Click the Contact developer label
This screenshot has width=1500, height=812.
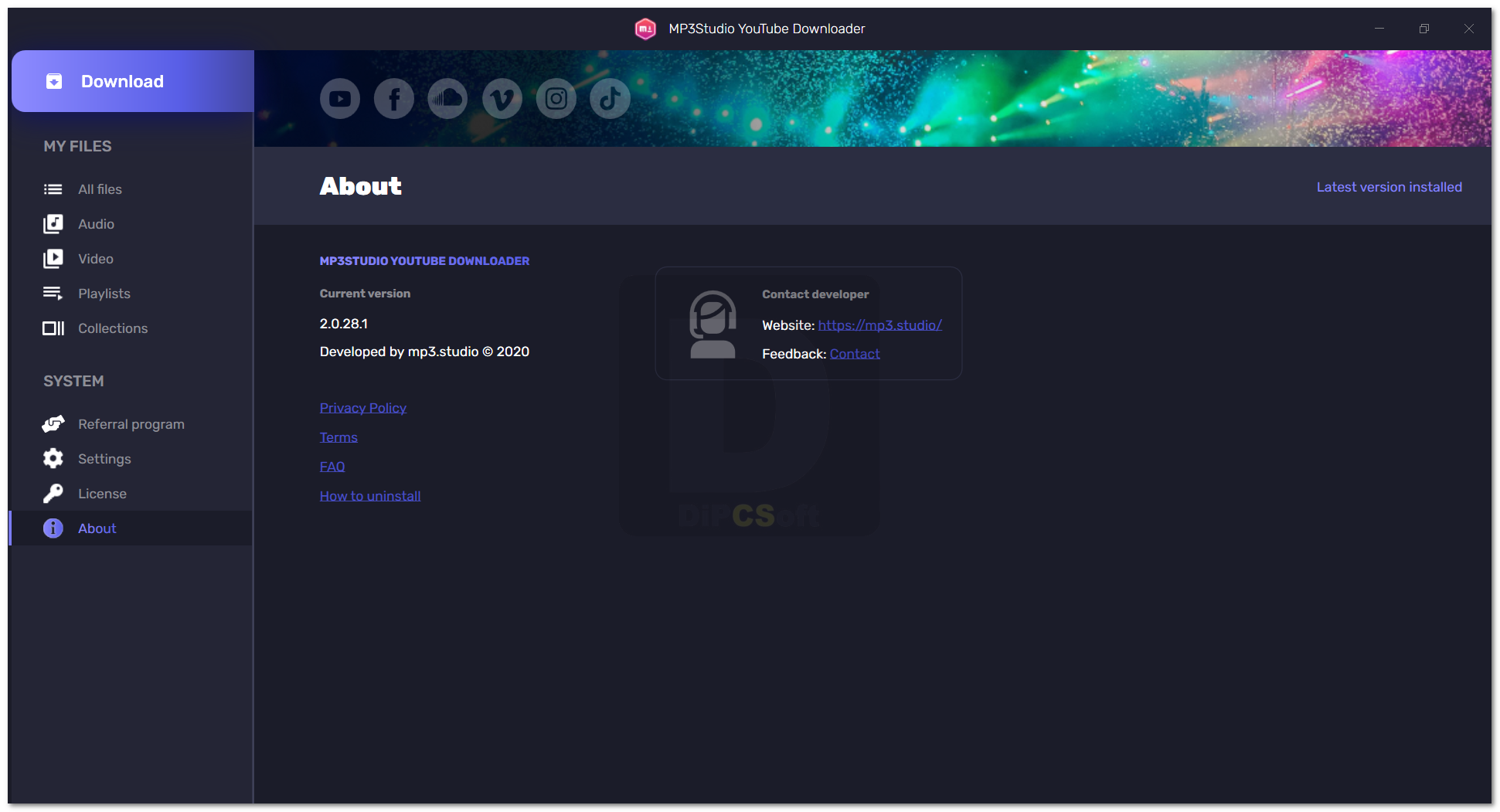click(815, 294)
